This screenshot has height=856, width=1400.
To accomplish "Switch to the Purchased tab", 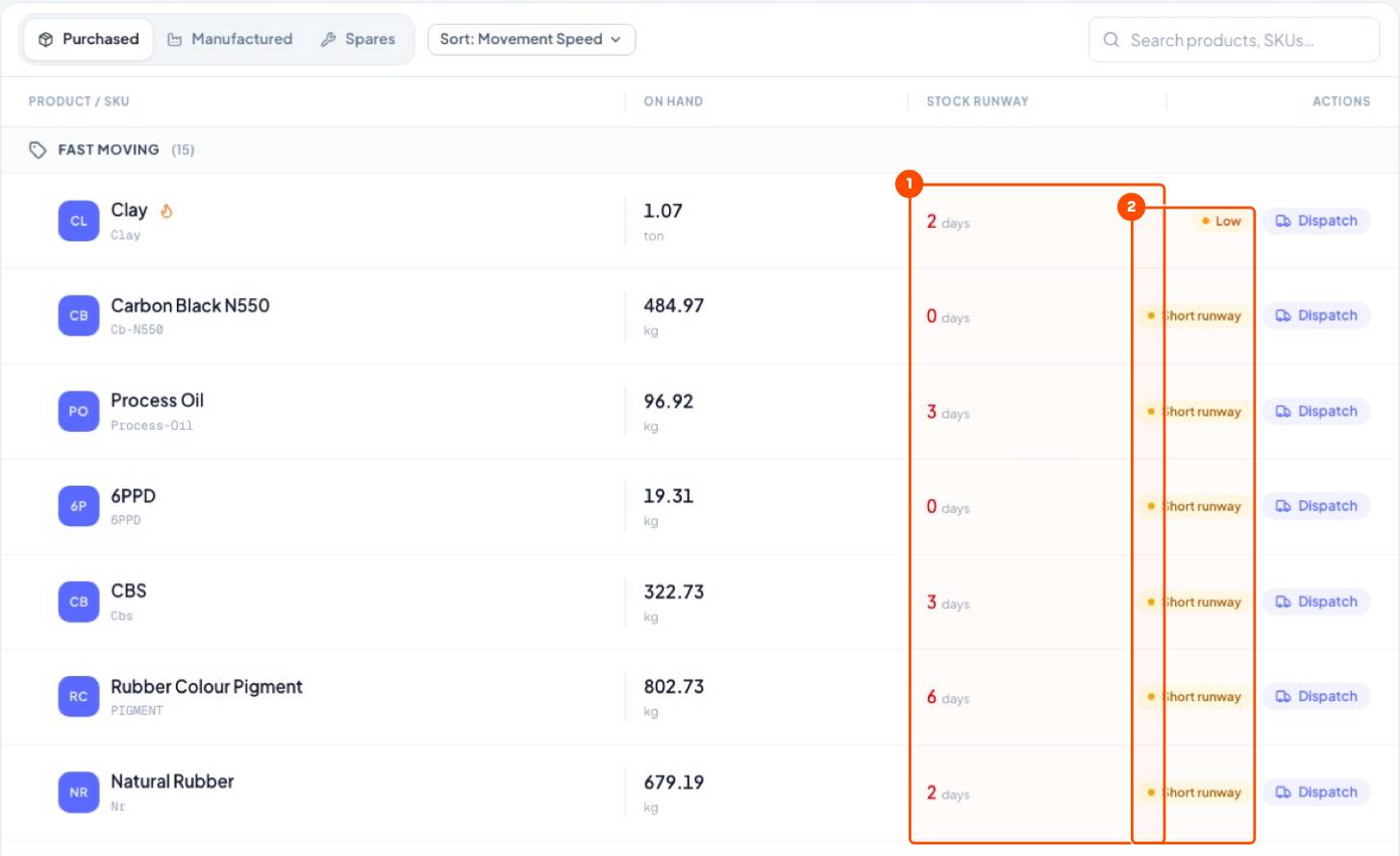I will click(x=88, y=39).
